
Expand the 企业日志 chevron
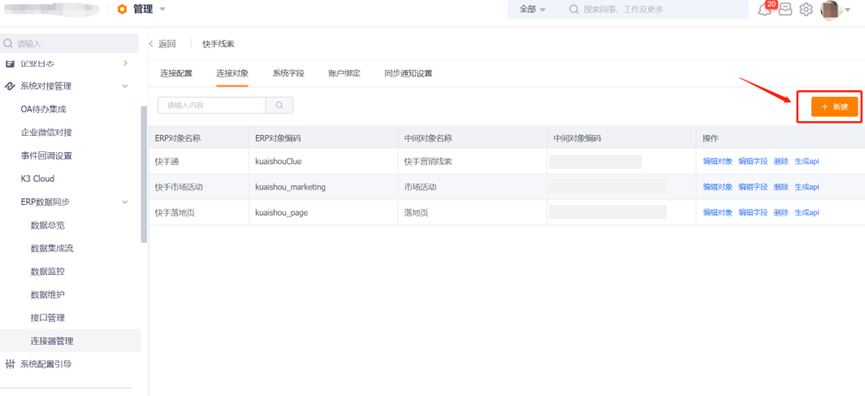click(x=125, y=63)
